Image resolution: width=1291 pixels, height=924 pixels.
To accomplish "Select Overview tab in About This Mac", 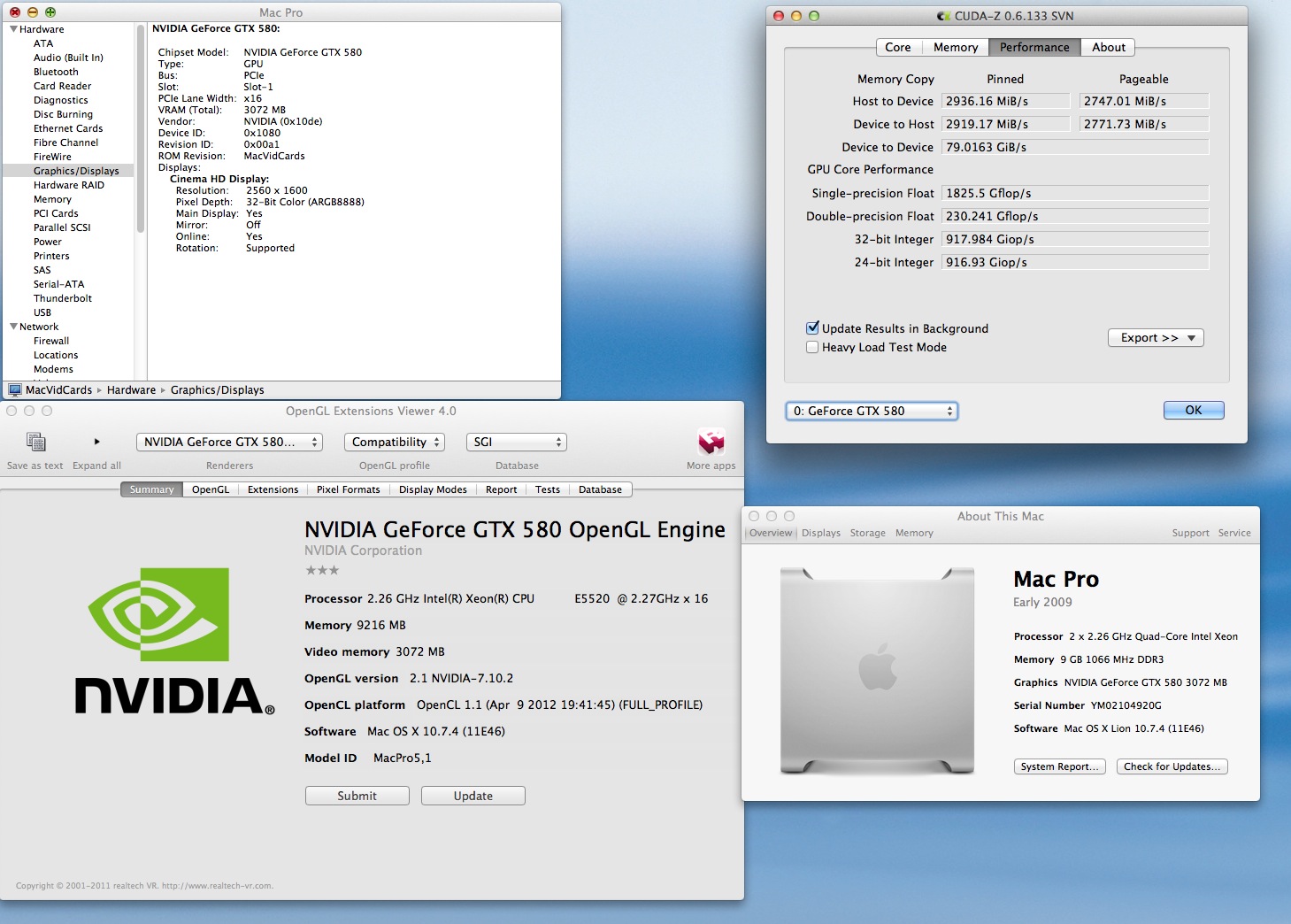I will [x=771, y=533].
